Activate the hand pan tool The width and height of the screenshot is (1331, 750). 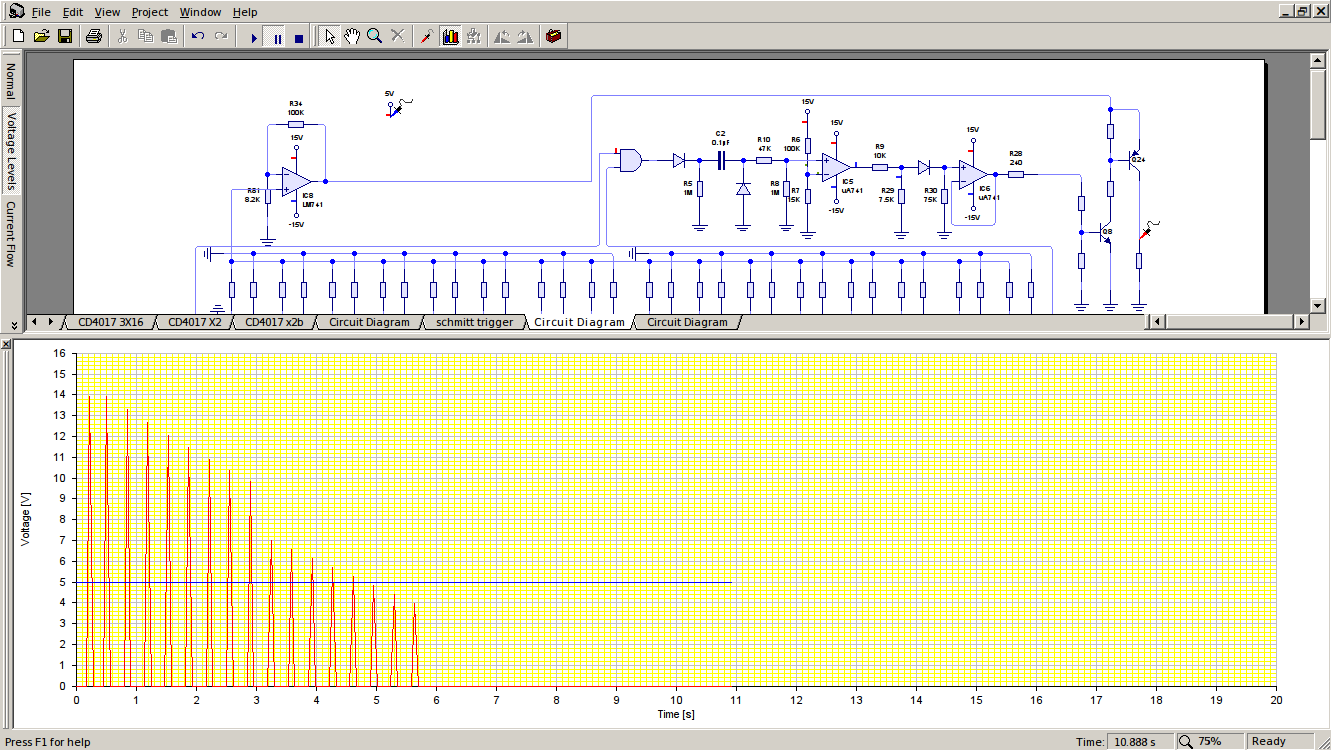pos(352,37)
